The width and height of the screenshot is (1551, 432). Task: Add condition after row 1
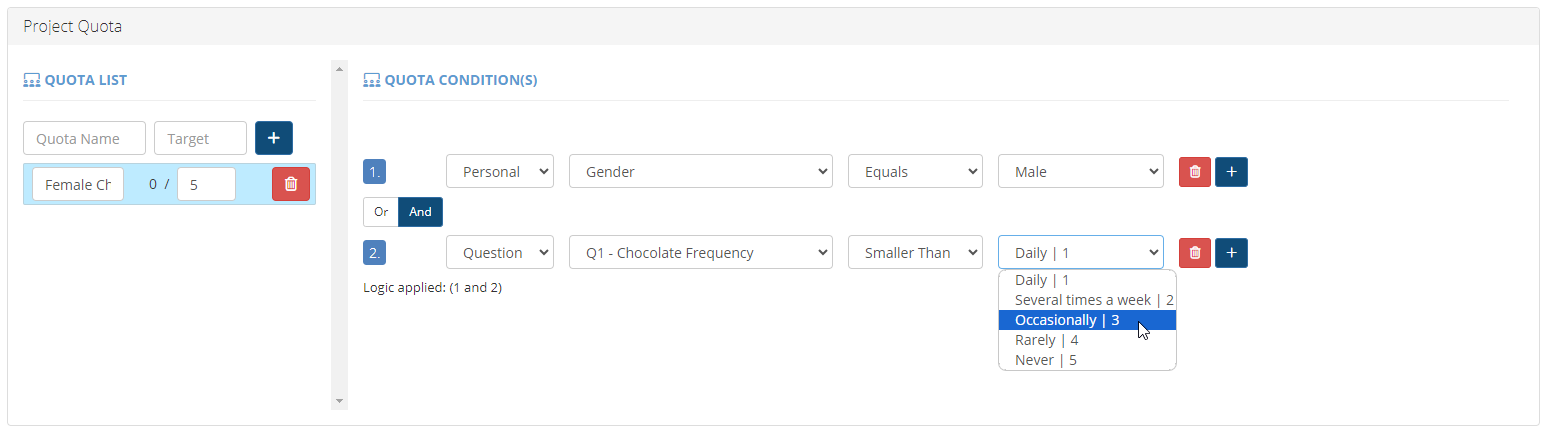[x=1231, y=172]
